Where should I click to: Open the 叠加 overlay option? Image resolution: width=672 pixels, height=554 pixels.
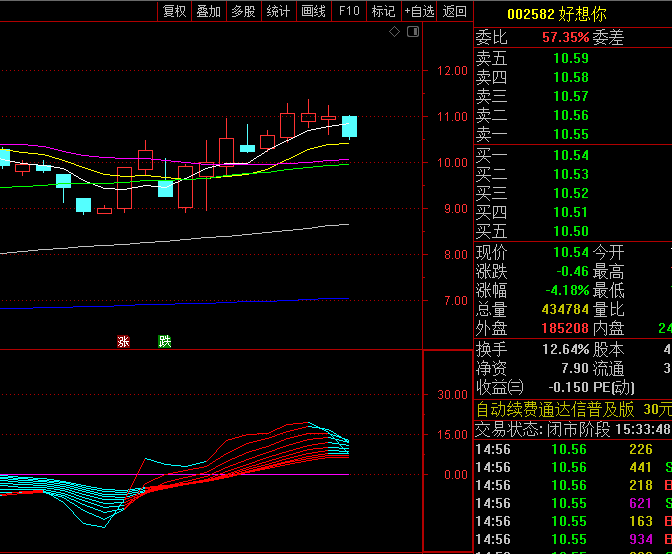(x=208, y=11)
